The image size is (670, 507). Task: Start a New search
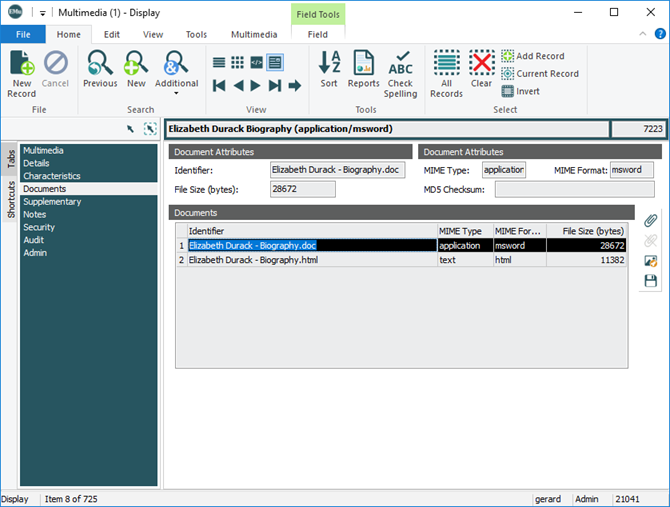[x=136, y=68]
